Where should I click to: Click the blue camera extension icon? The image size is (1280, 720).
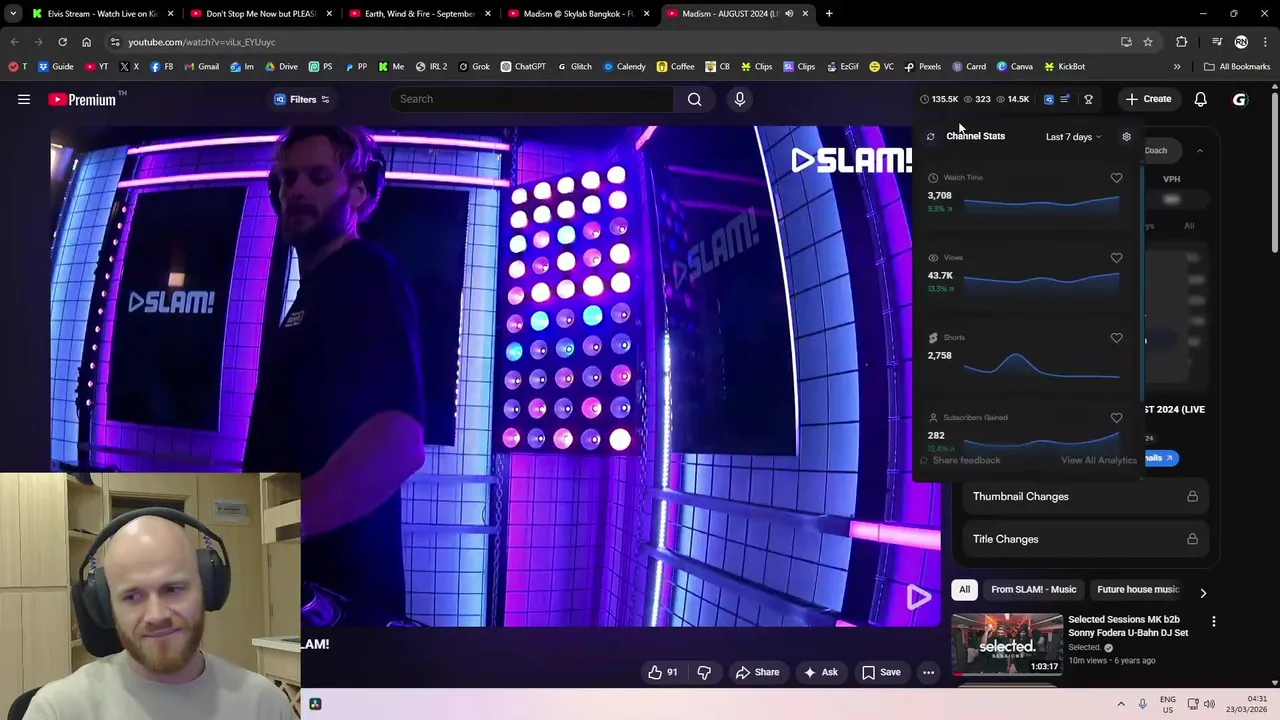[1049, 99]
